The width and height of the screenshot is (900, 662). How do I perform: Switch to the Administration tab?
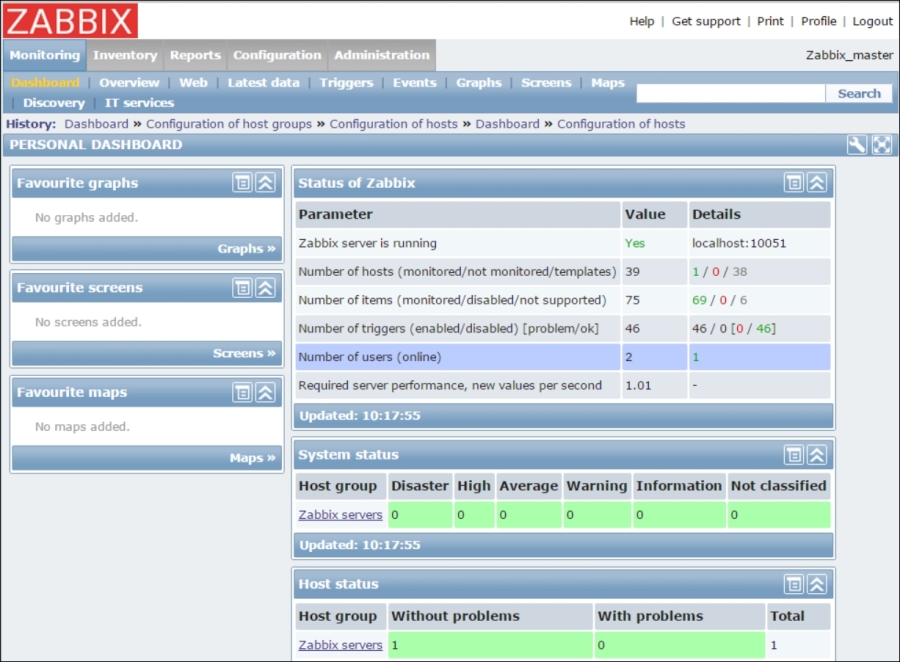[x=382, y=55]
